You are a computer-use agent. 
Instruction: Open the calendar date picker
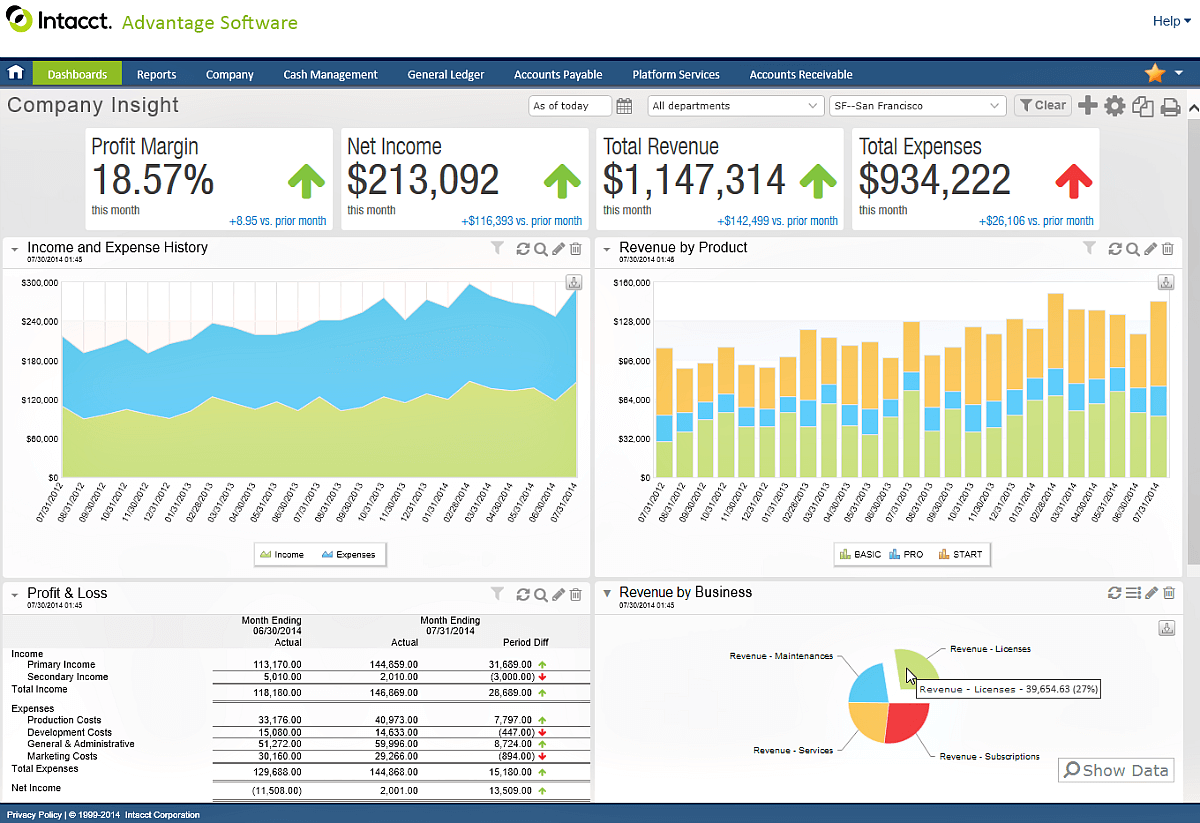pos(625,105)
